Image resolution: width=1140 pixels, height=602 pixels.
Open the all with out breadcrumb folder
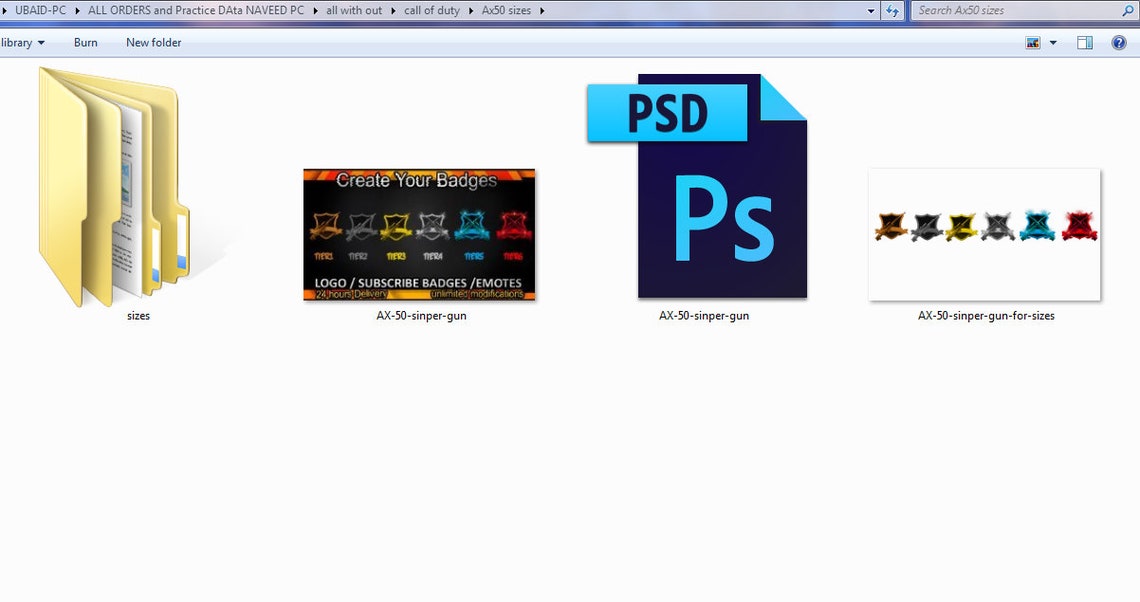pos(353,10)
